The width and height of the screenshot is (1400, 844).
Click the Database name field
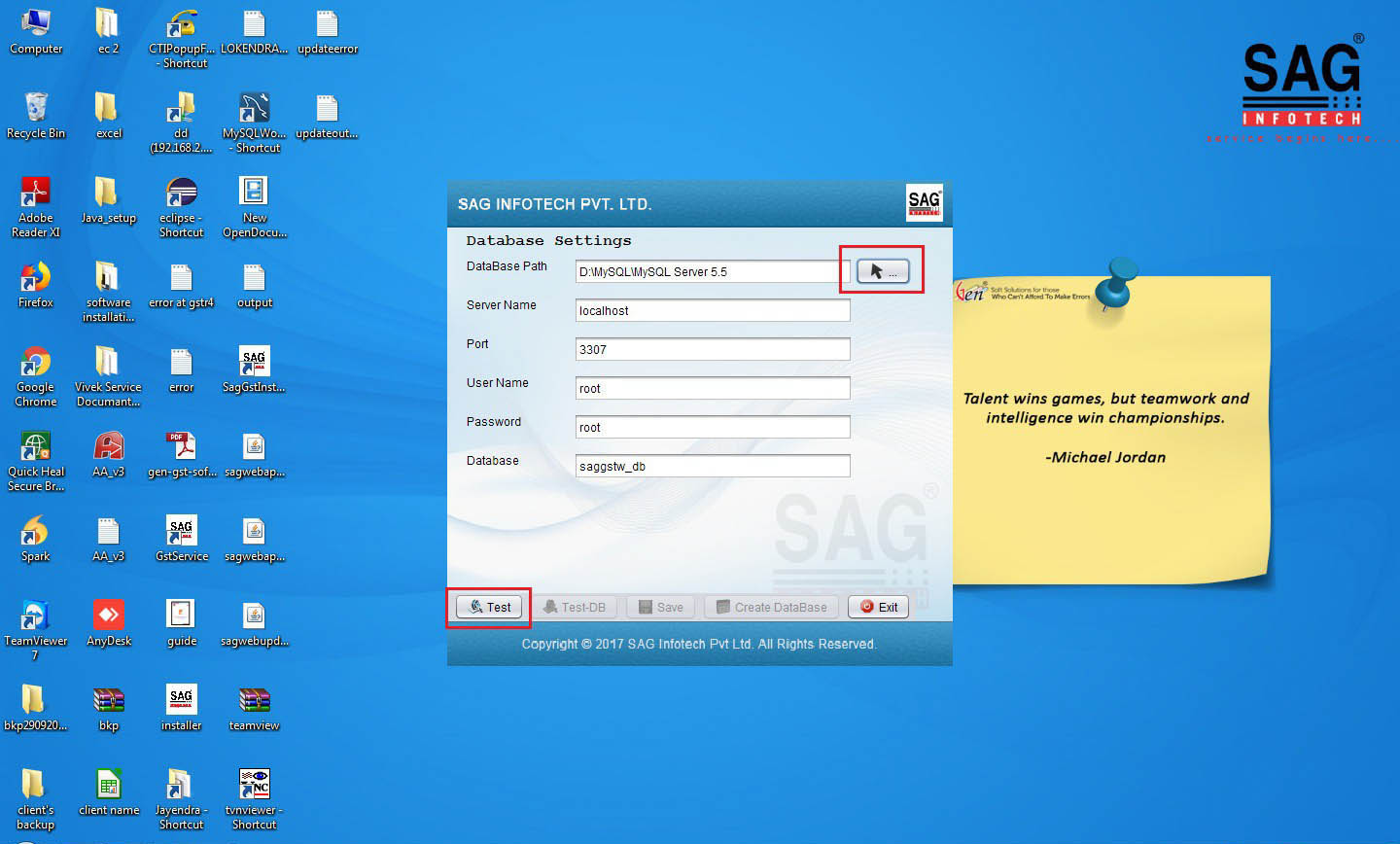[713, 466]
